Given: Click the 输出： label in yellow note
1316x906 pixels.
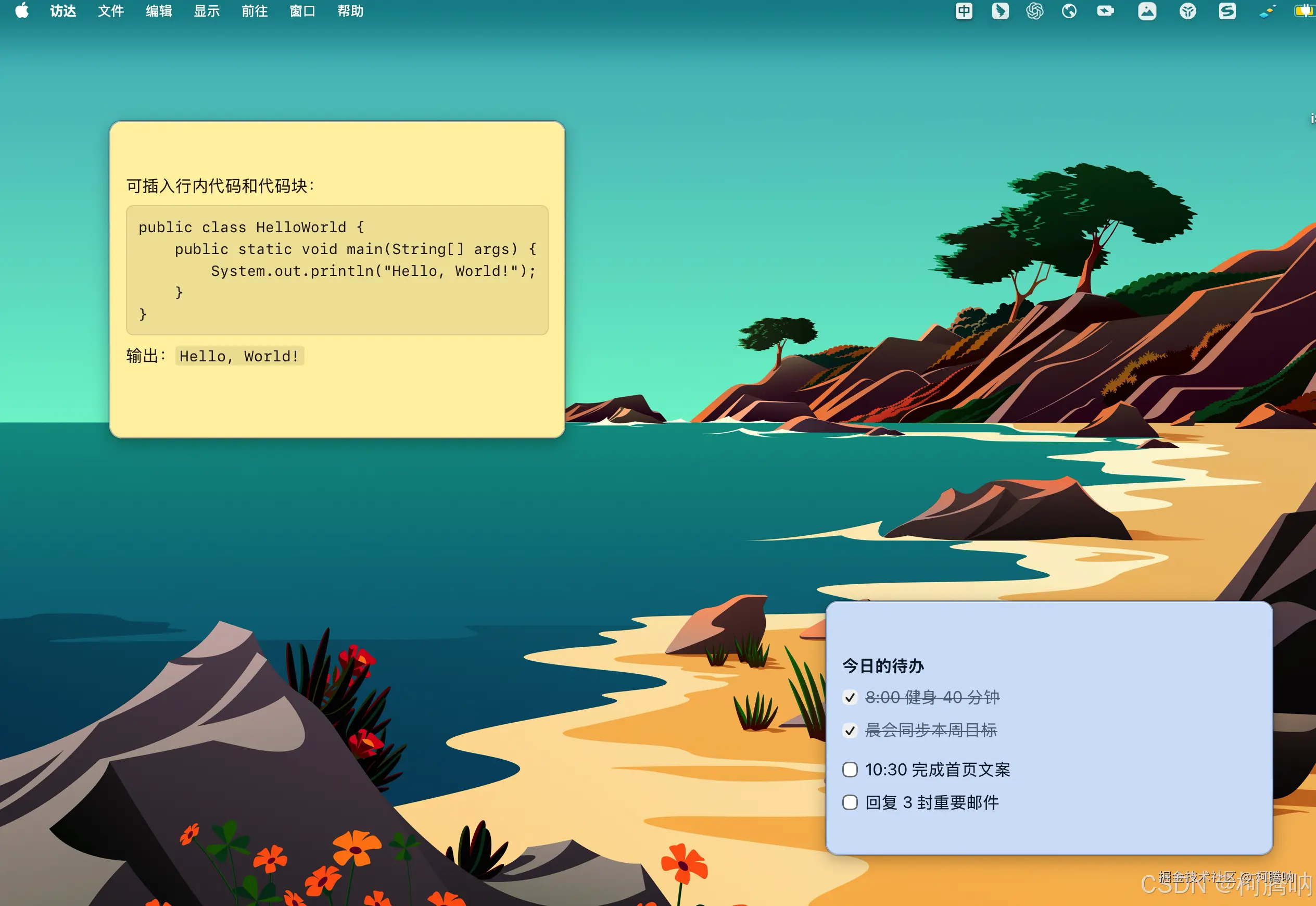Looking at the screenshot, I should 147,356.
